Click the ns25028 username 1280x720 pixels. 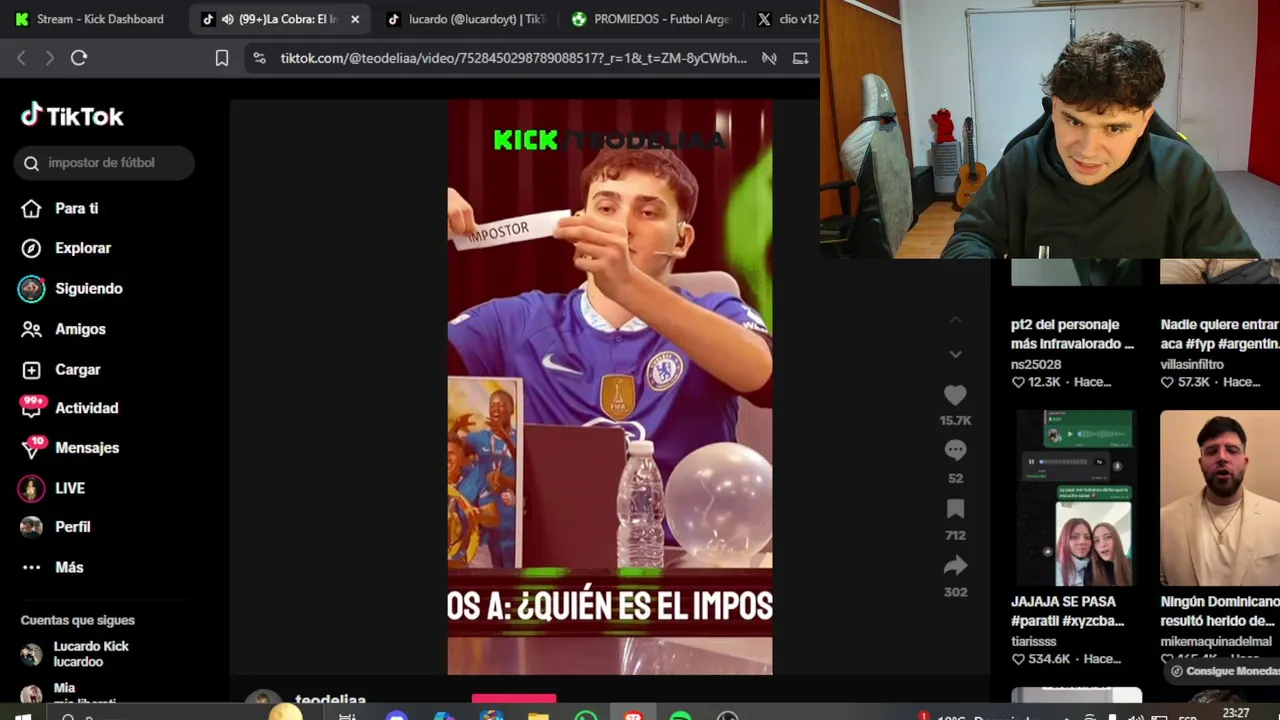(x=1036, y=364)
